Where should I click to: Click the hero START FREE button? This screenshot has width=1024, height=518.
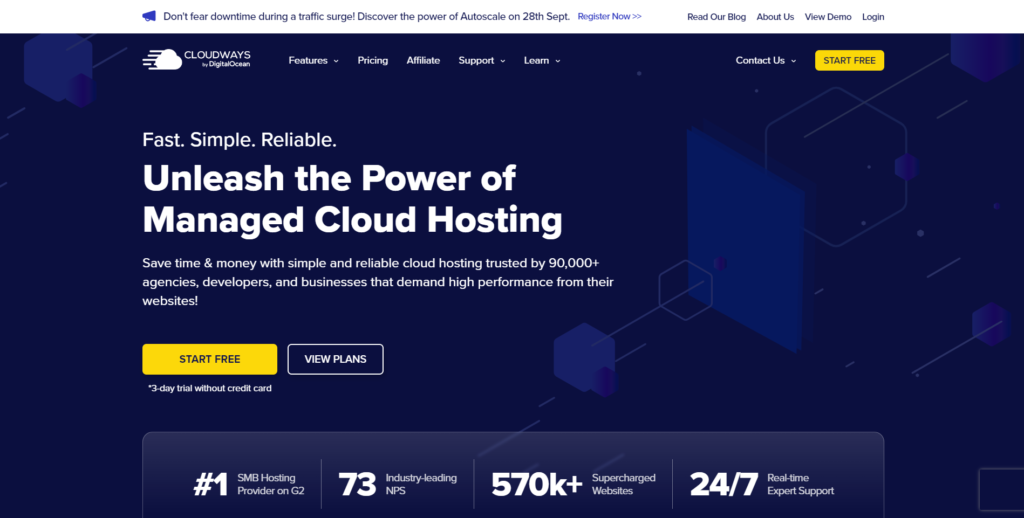coord(210,359)
